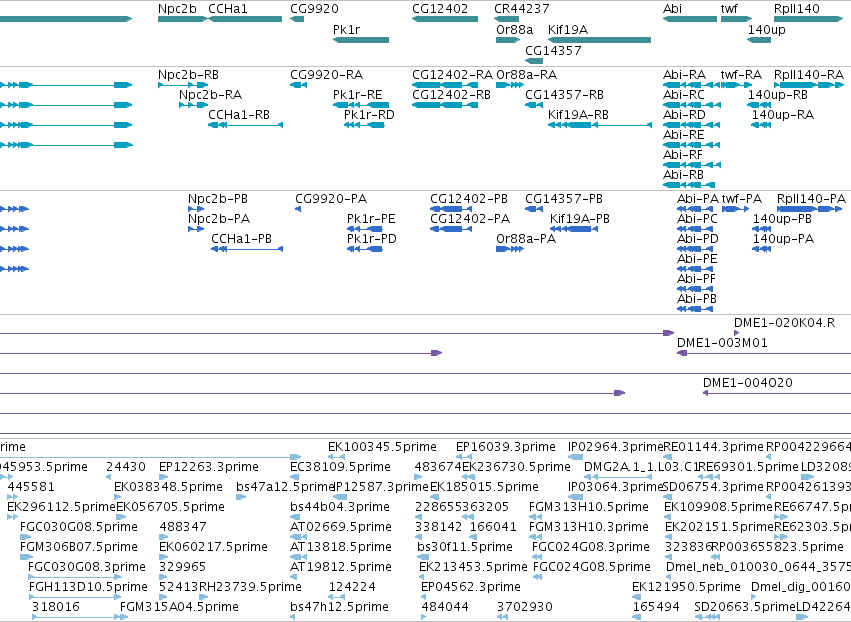Image resolution: width=851 pixels, height=622 pixels.
Task: Open transcript Npc2b-RB
Action: [x=183, y=85]
